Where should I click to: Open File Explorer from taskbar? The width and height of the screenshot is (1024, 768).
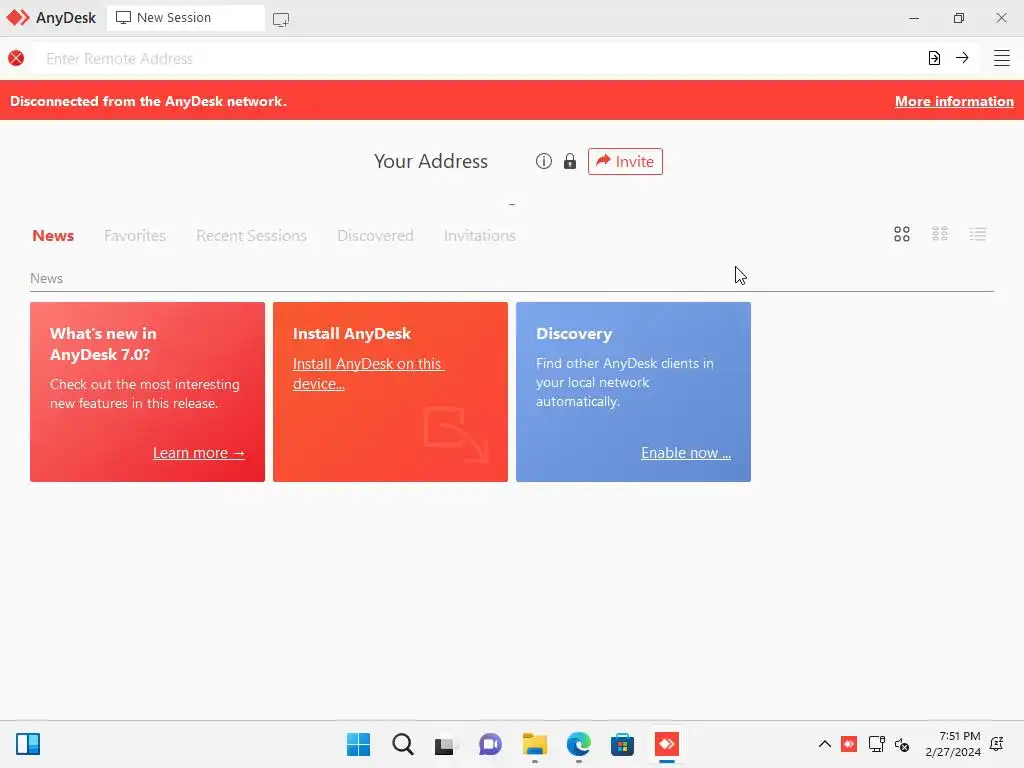coord(534,744)
